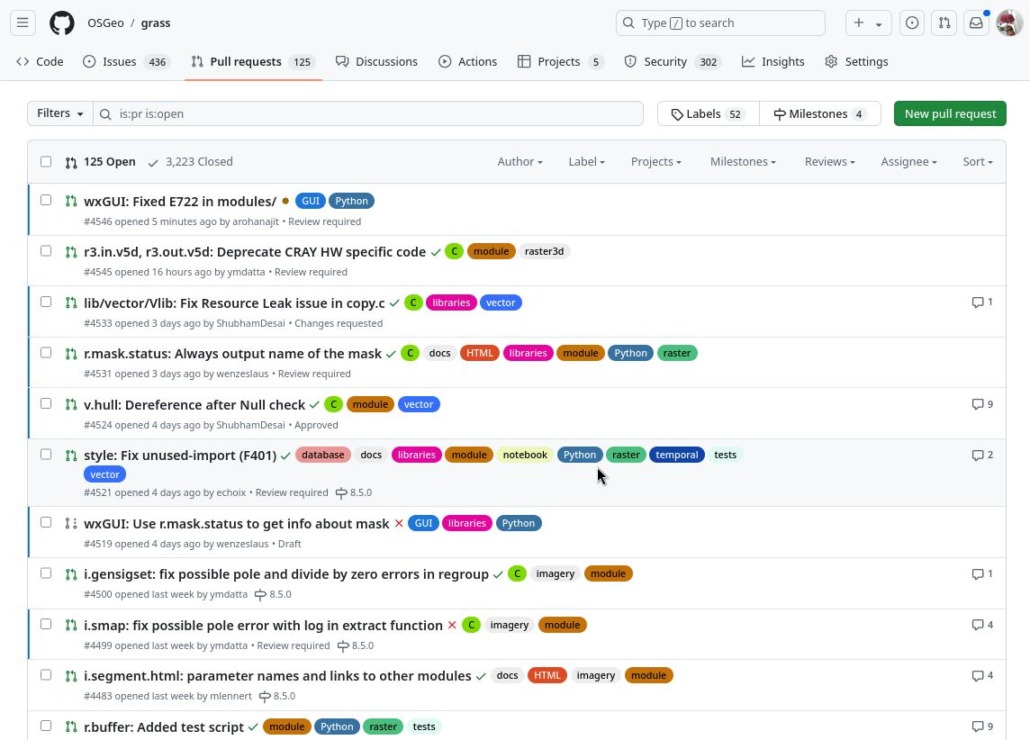Click the GitHub Octocat logo
Viewport: 1030px width, 740px height.
[x=60, y=22]
